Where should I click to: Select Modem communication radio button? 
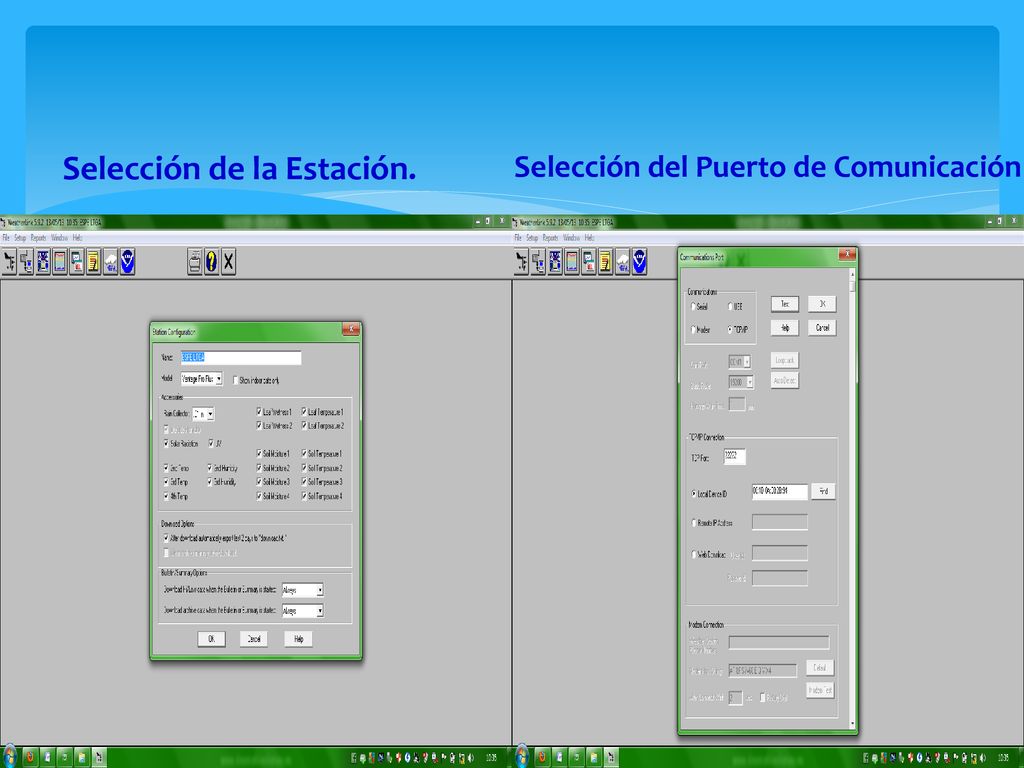(694, 330)
